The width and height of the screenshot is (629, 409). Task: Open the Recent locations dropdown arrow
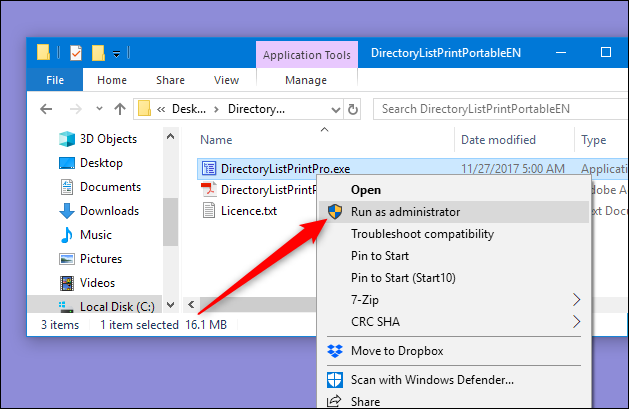tap(99, 108)
